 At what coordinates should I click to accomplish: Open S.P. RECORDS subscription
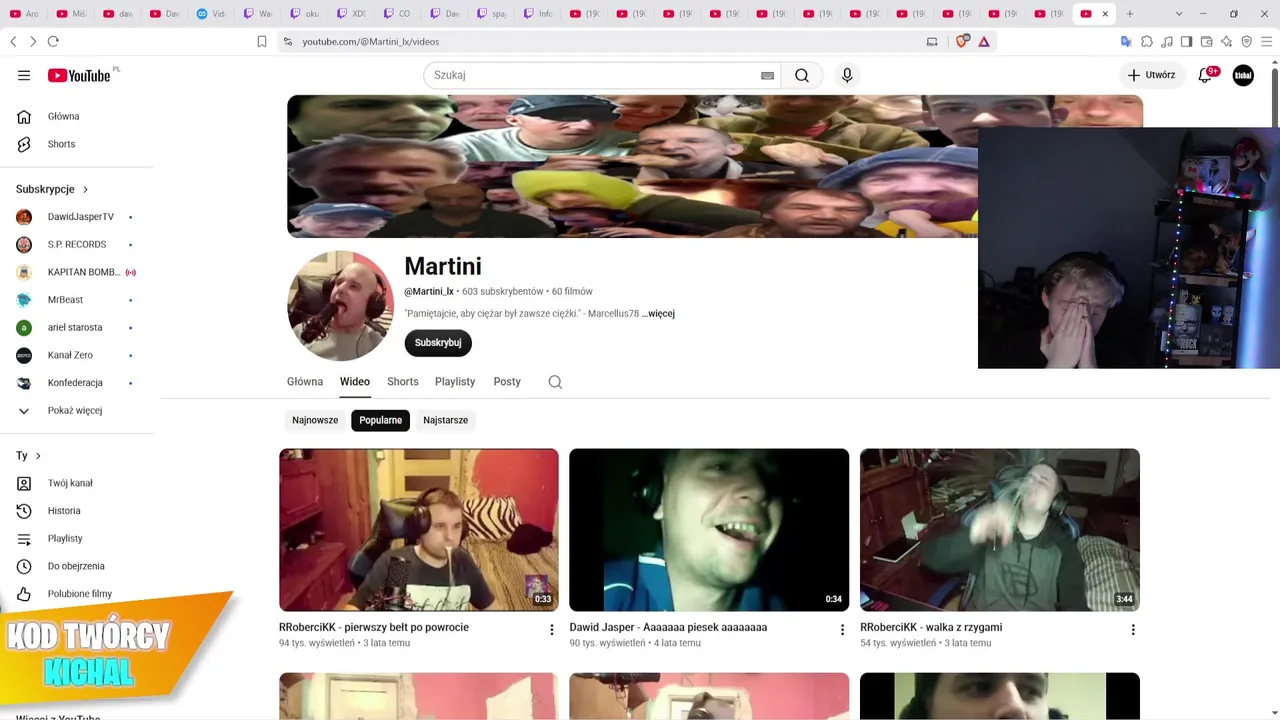tap(76, 244)
